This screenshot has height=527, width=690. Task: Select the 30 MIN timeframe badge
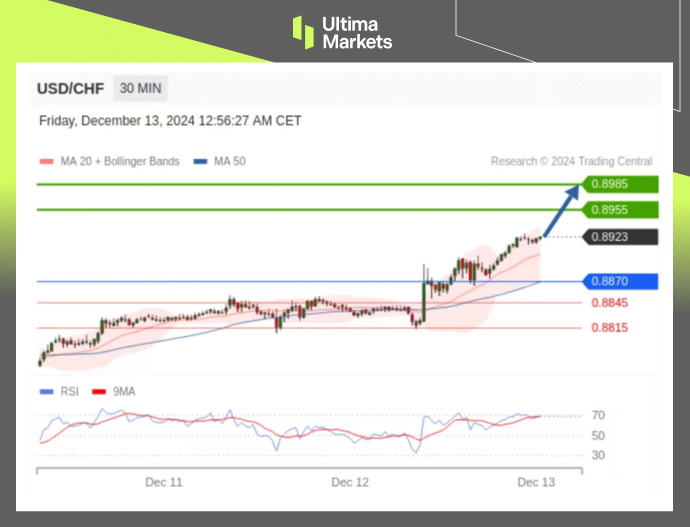tap(140, 88)
